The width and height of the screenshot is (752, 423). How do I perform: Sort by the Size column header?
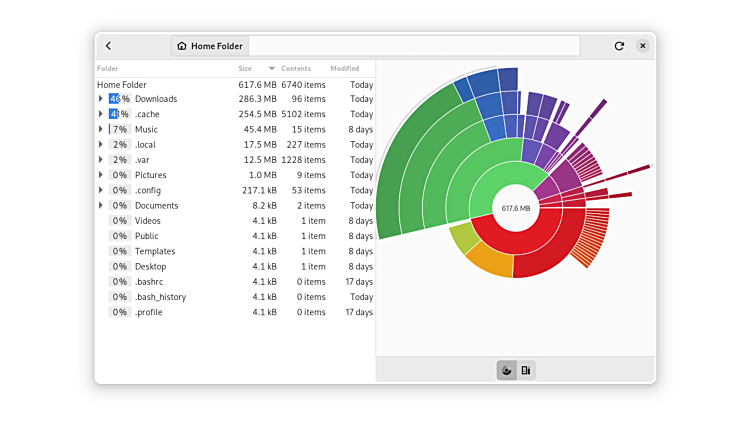pos(245,68)
